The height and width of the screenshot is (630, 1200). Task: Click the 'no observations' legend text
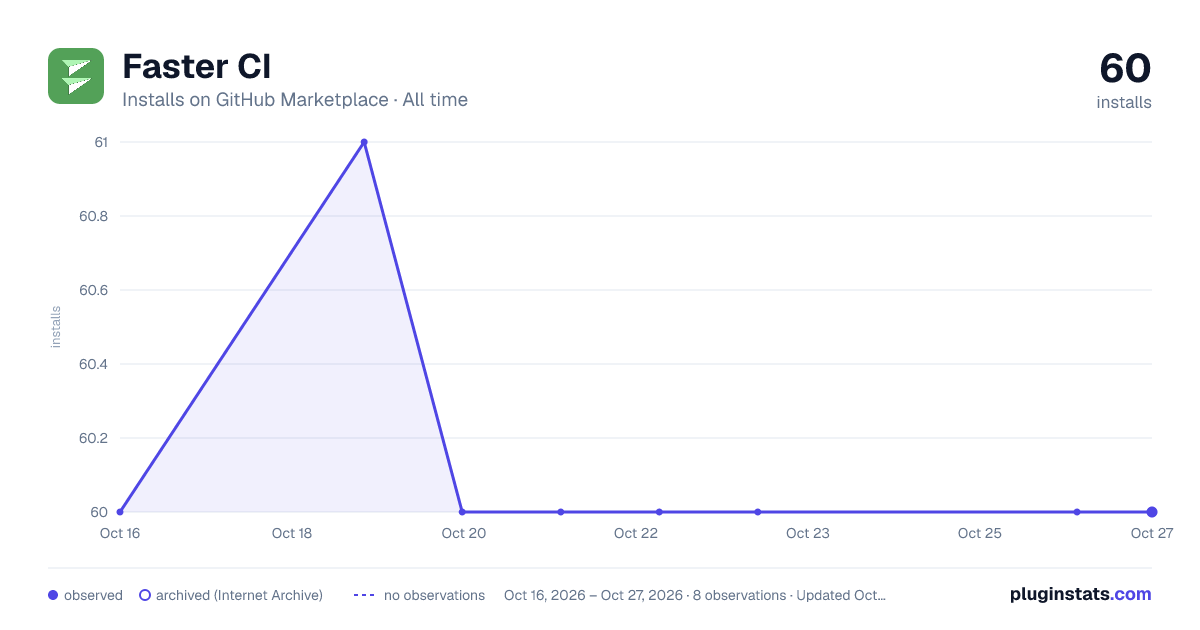(434, 595)
